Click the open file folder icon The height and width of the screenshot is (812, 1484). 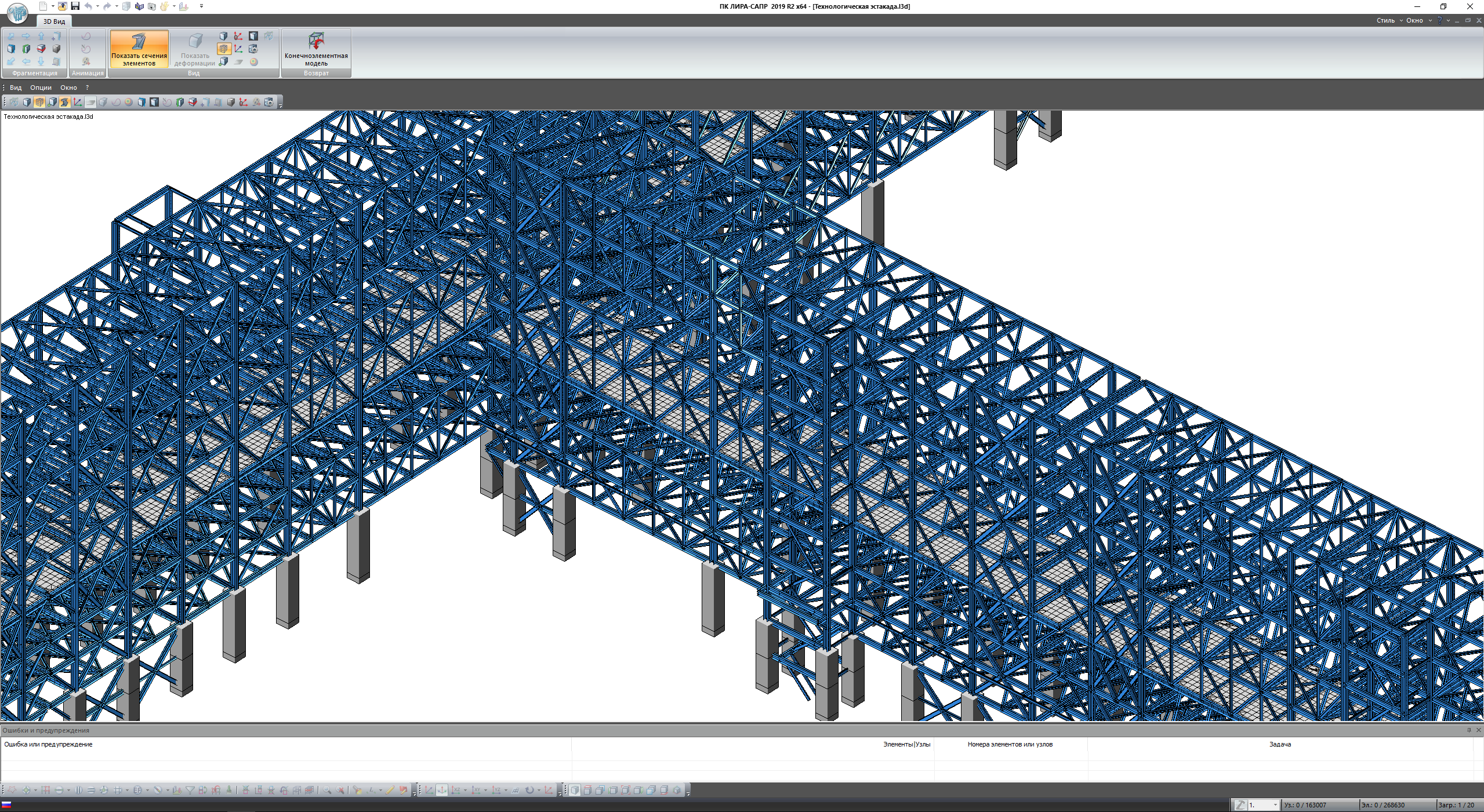pyautogui.click(x=62, y=6)
